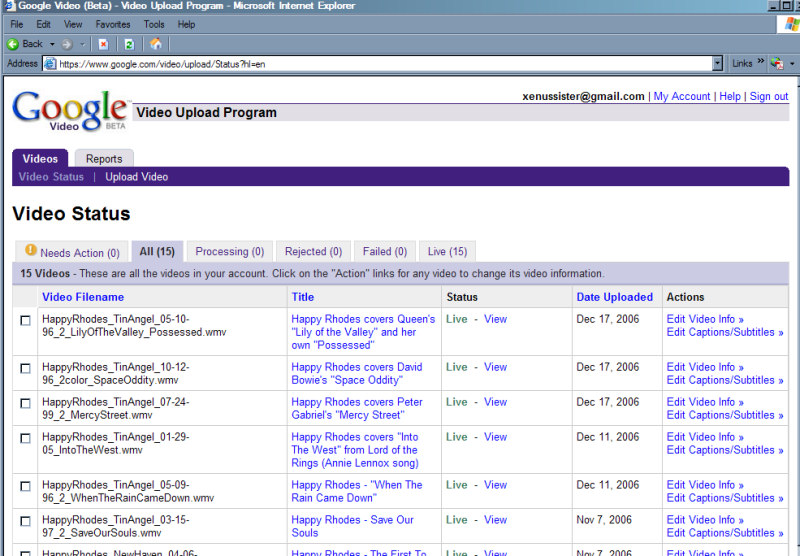Open the Failed (0) tab
Image resolution: width=800 pixels, height=556 pixels.
pos(385,251)
